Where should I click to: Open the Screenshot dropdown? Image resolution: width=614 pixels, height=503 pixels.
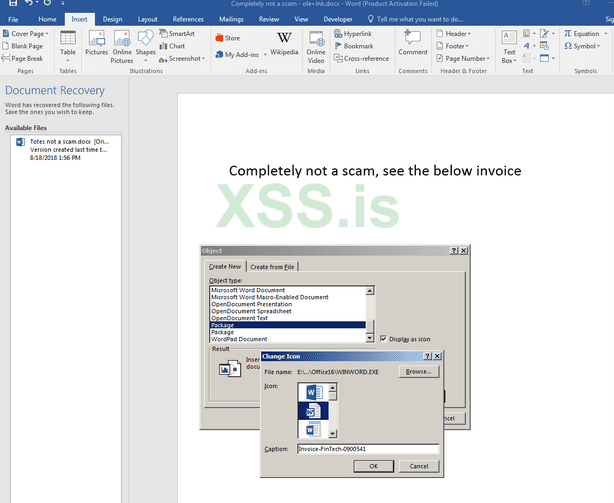point(182,59)
